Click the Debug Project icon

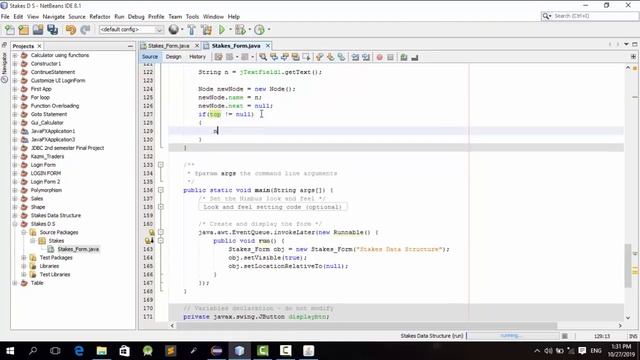point(240,30)
